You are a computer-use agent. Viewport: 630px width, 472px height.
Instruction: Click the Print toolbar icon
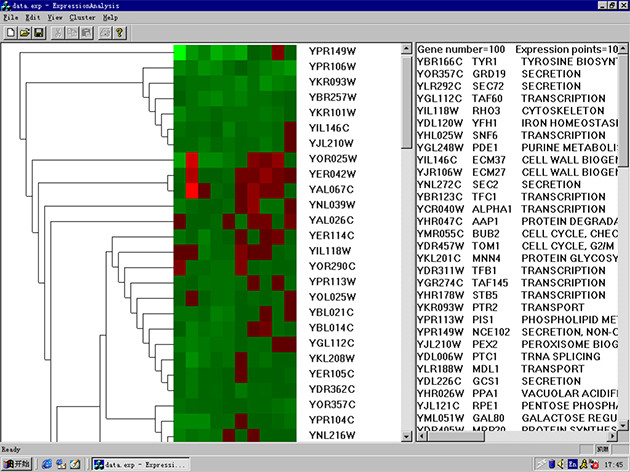104,33
